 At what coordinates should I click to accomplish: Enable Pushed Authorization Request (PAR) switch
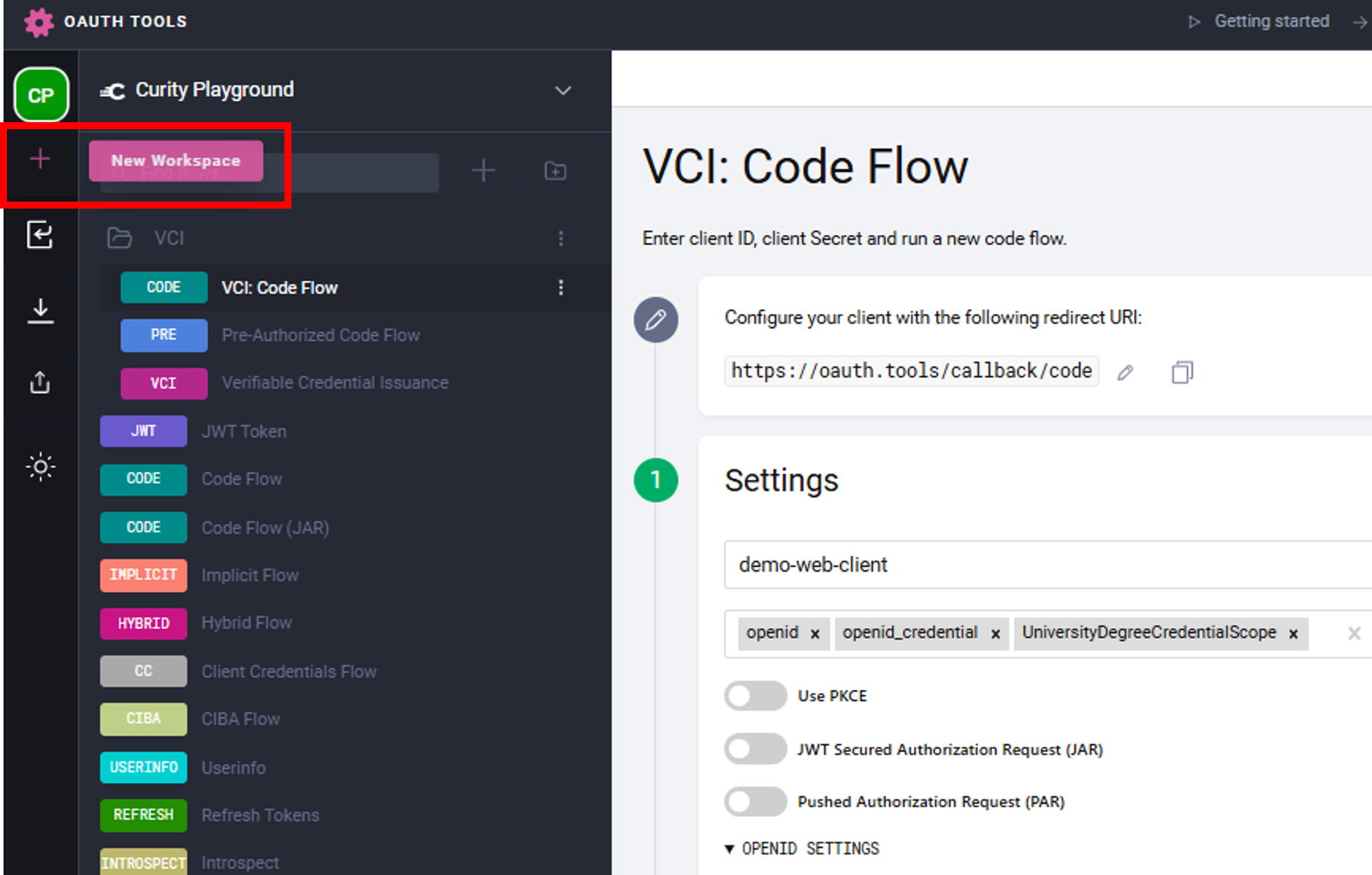(756, 801)
